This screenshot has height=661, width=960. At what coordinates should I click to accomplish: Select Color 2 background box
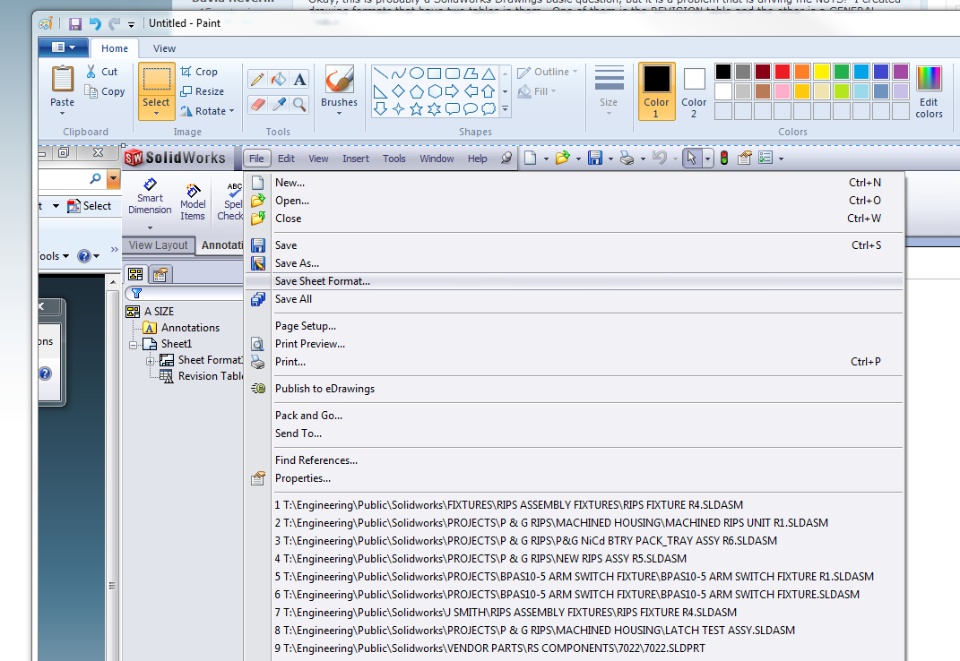coord(694,92)
